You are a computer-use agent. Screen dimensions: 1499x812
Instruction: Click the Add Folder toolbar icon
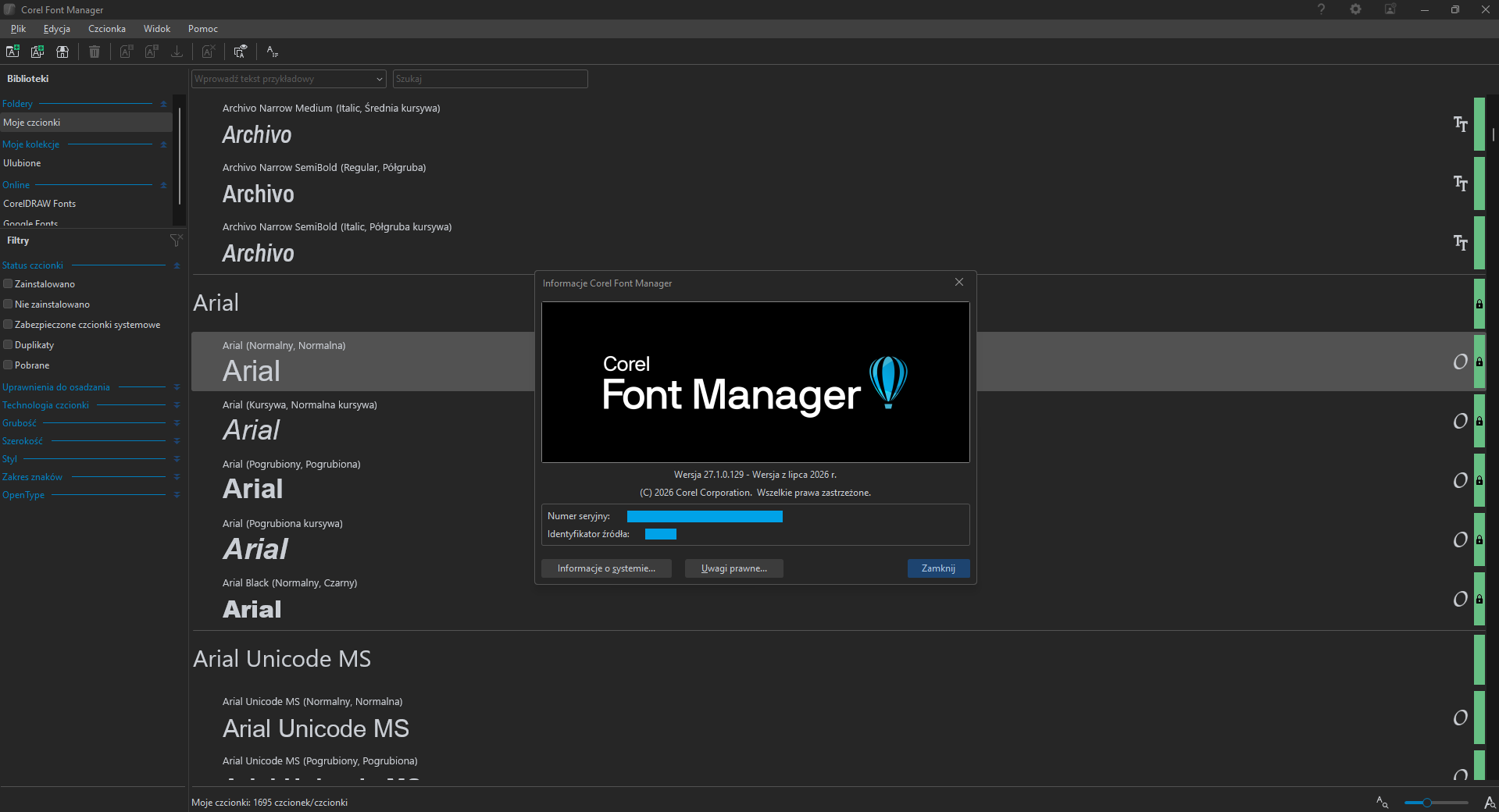(x=12, y=52)
